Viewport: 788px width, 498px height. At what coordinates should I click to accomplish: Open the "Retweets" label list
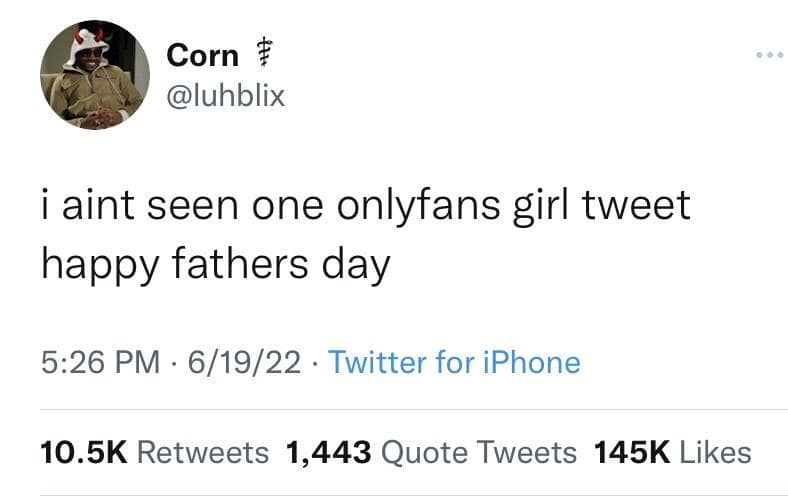(202, 452)
